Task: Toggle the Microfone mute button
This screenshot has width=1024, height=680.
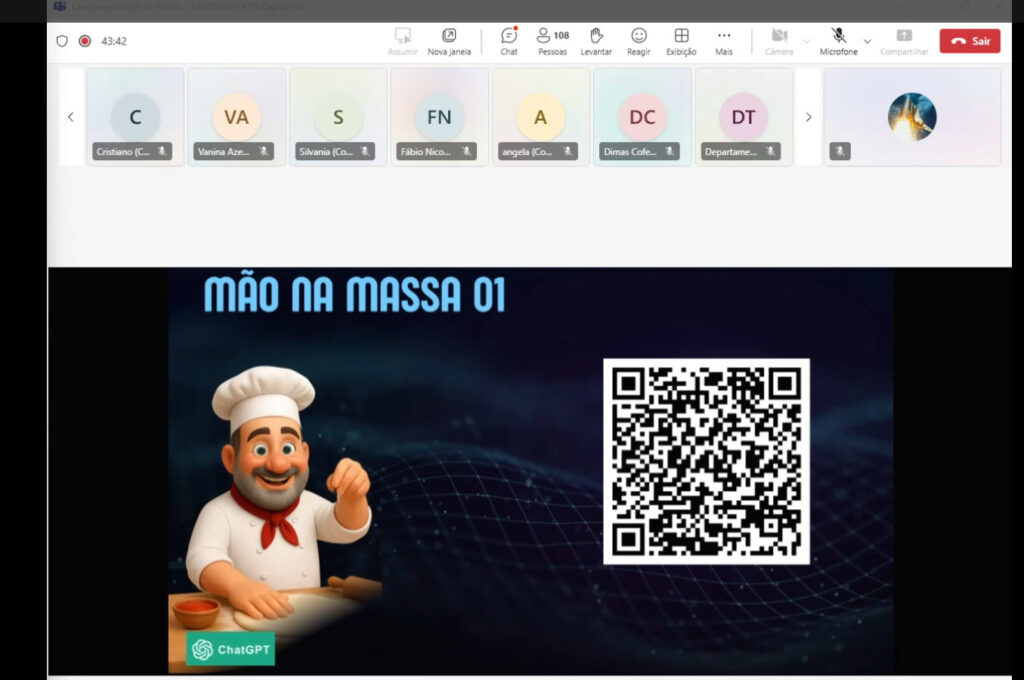Action: 838,40
